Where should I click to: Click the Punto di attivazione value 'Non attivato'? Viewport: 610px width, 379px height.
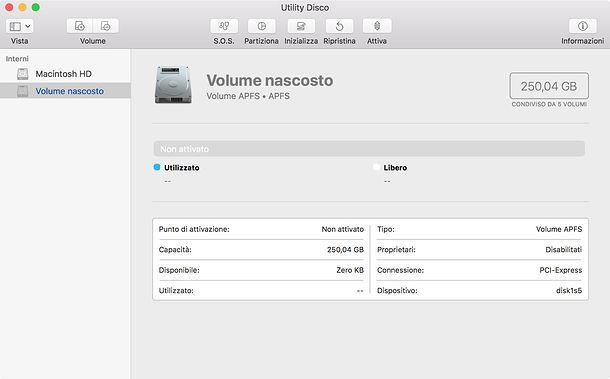(342, 229)
